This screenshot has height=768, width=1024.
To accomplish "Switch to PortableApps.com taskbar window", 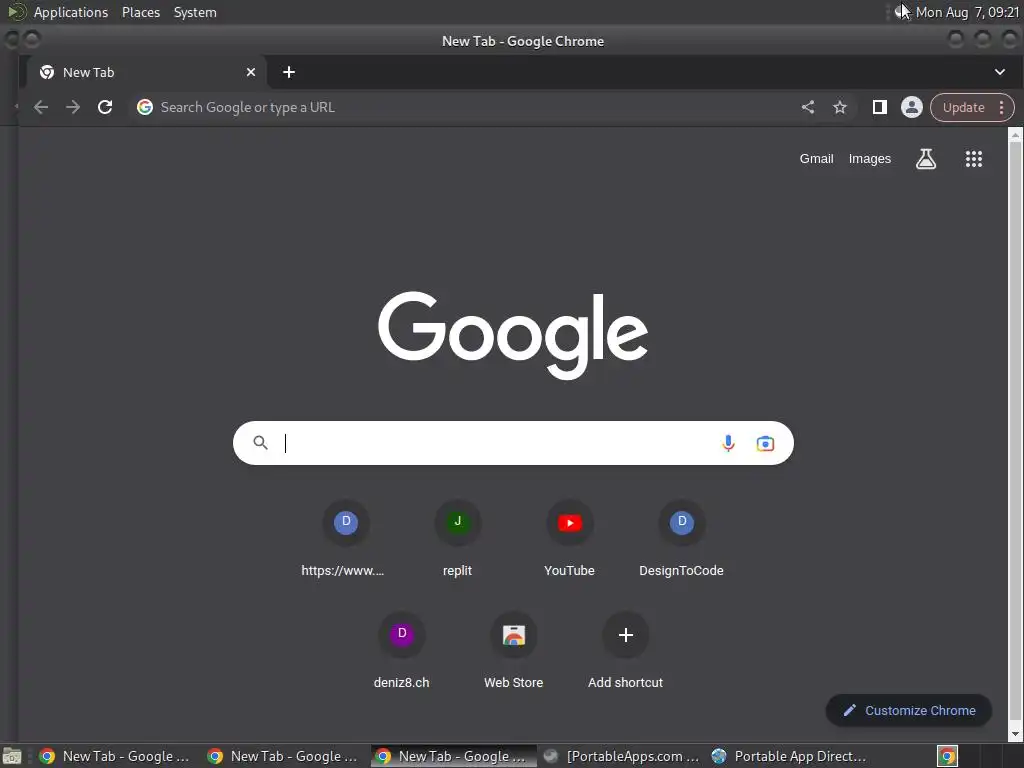I will tap(621, 756).
